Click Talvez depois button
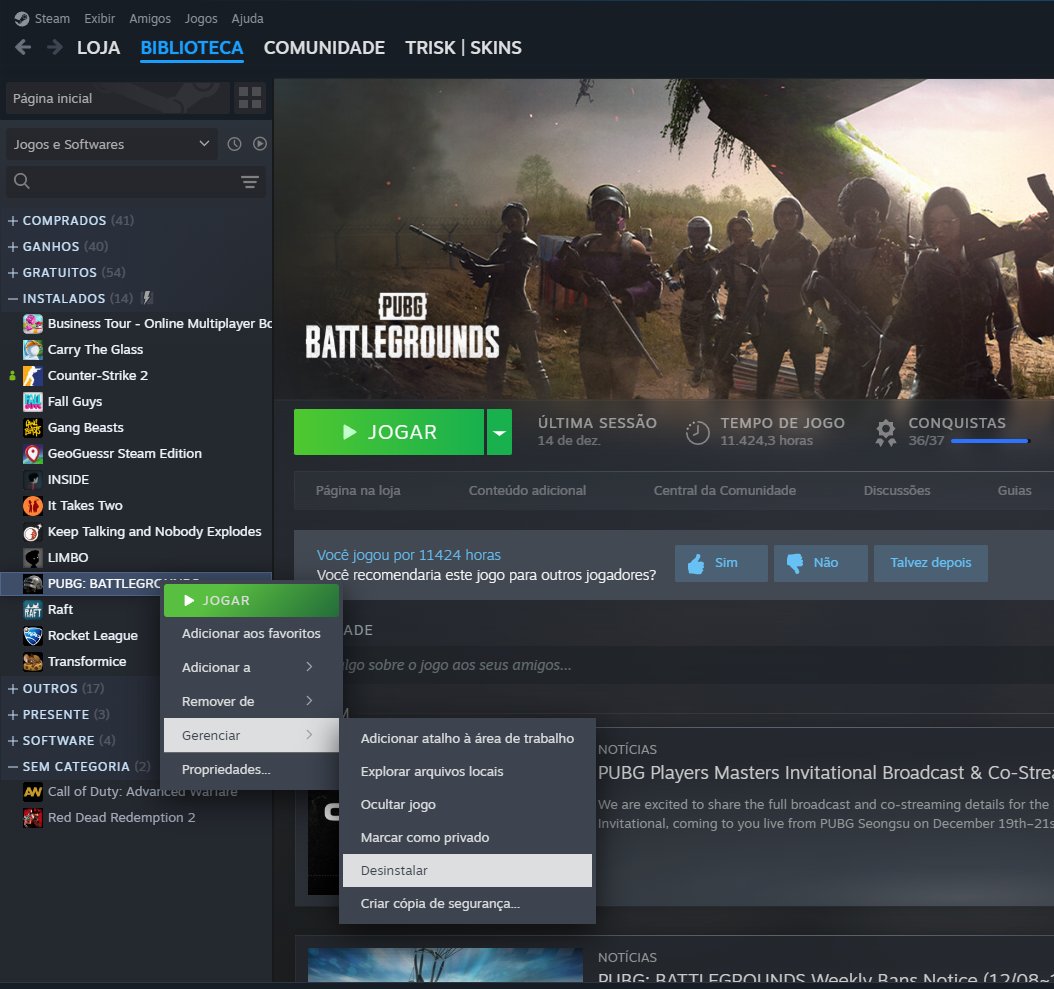This screenshot has width=1054, height=989. coord(931,563)
